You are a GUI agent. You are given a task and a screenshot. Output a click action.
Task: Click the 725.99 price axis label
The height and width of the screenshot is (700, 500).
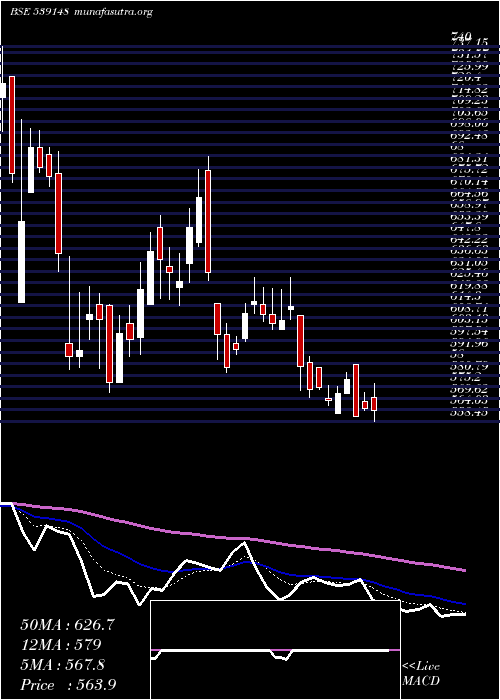[x=469, y=66]
